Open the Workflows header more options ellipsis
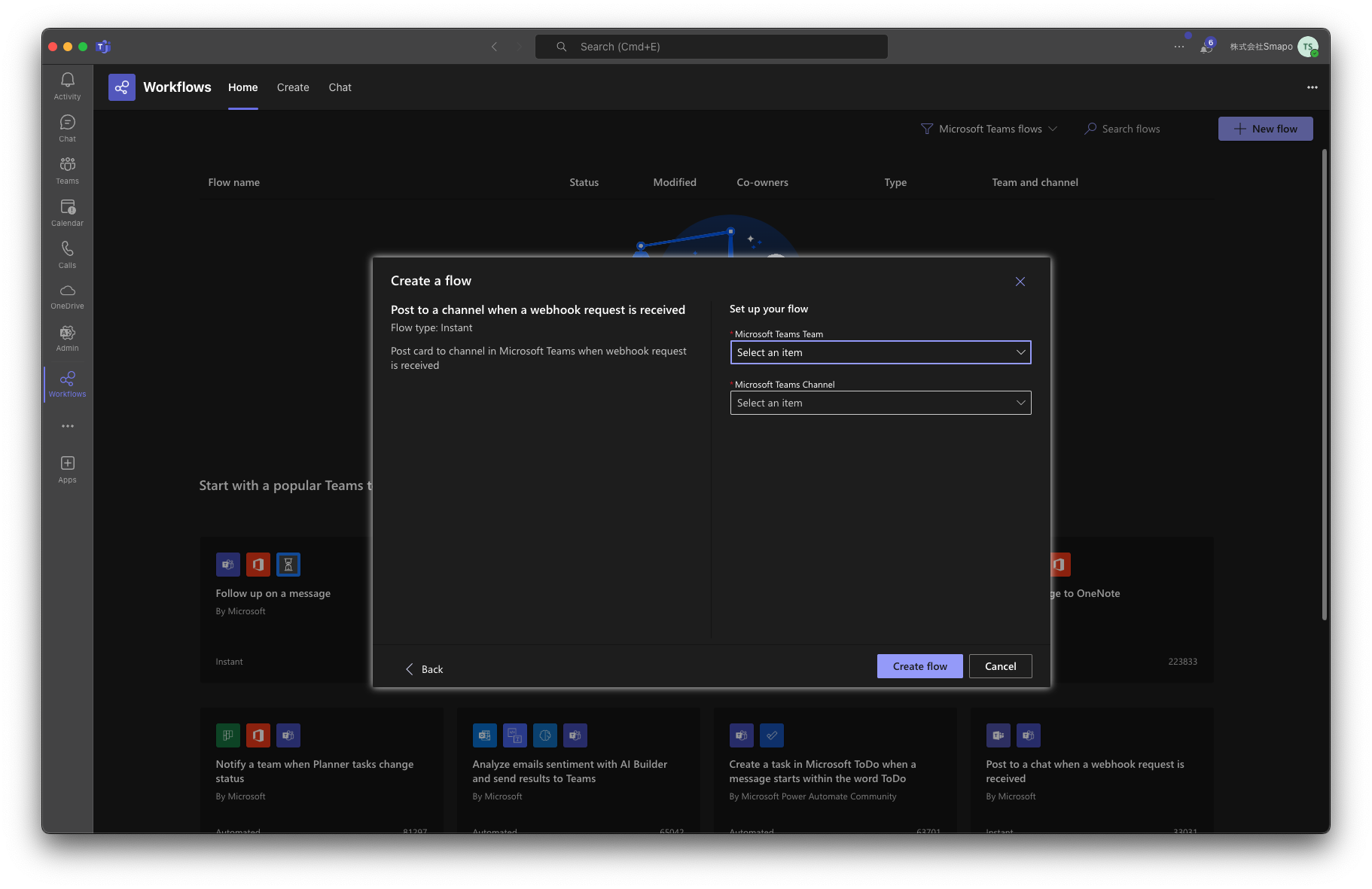 (1313, 87)
